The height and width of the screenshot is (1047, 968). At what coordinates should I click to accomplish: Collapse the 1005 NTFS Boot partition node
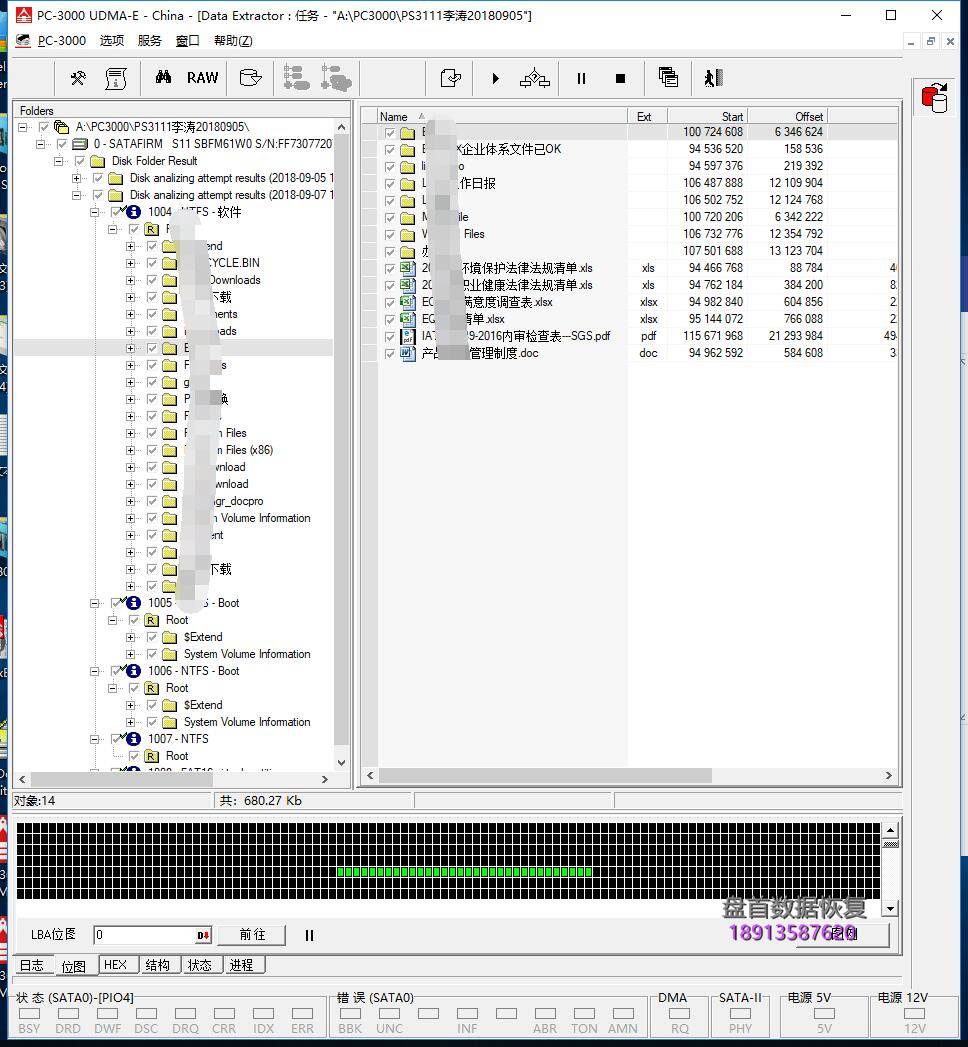click(x=96, y=603)
